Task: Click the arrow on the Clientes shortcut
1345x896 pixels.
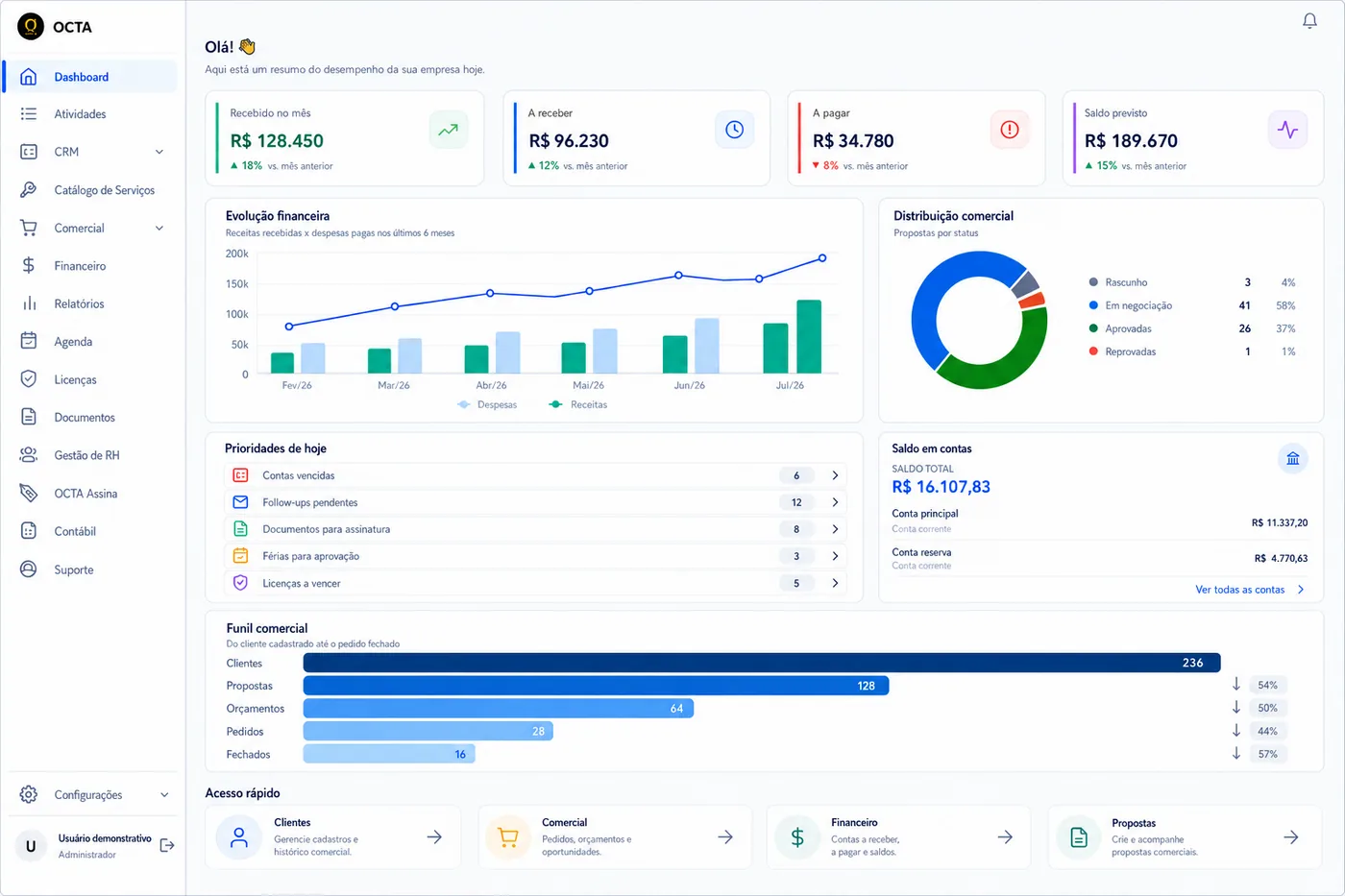Action: pos(434,837)
